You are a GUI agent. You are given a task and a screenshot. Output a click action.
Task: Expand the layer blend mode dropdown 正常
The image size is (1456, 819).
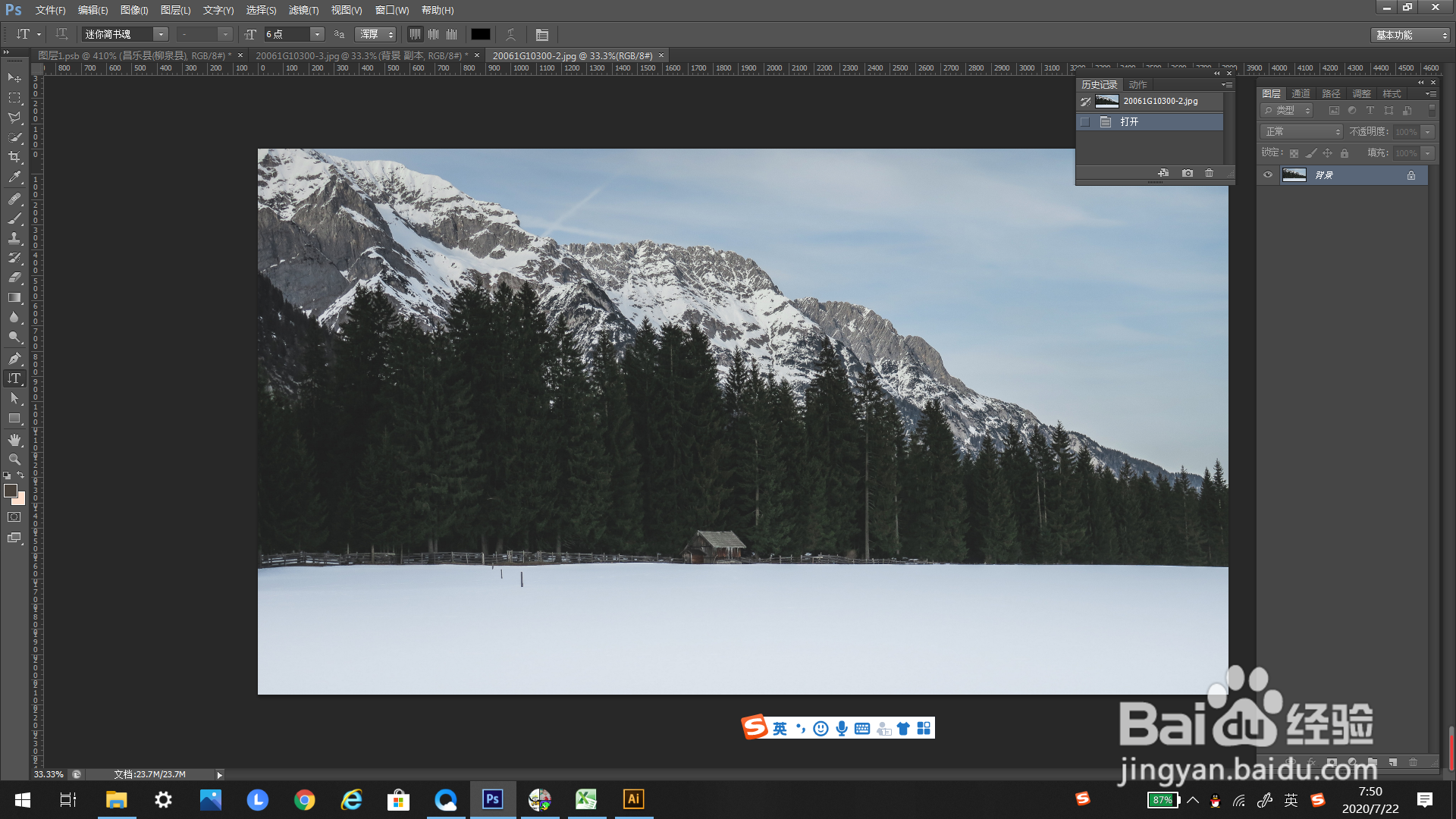tap(1301, 132)
